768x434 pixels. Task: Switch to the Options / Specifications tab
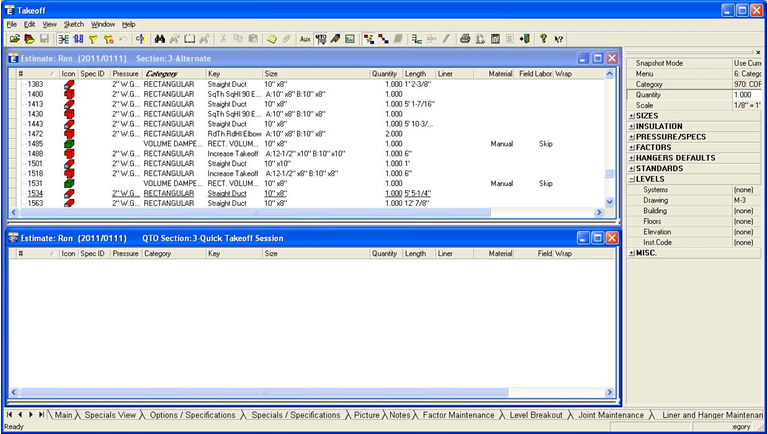[x=192, y=415]
